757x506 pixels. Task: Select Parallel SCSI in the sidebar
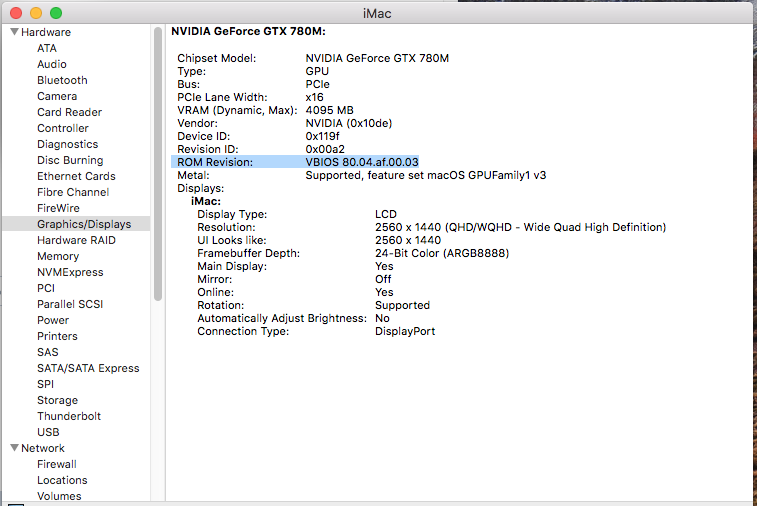point(70,304)
